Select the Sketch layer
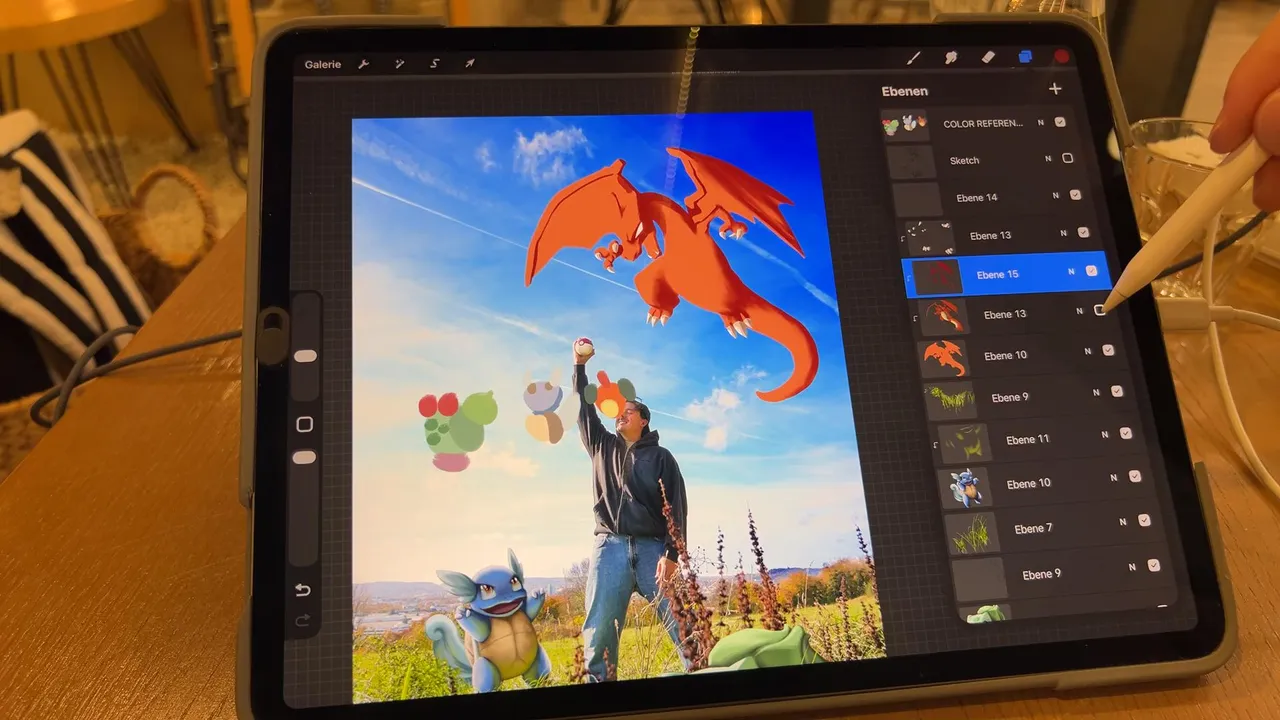This screenshot has height=720, width=1280. 964,160
